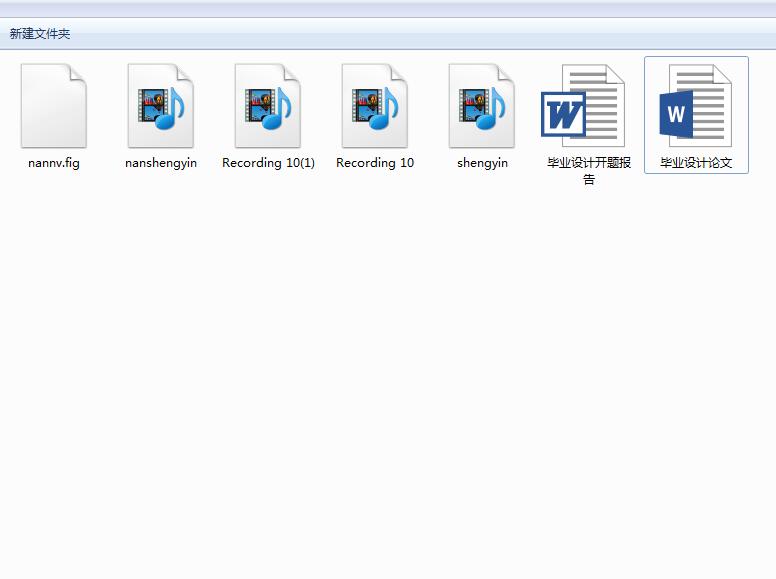
Task: Select the 毕业设计开题报告 Word document icon
Action: tap(583, 106)
